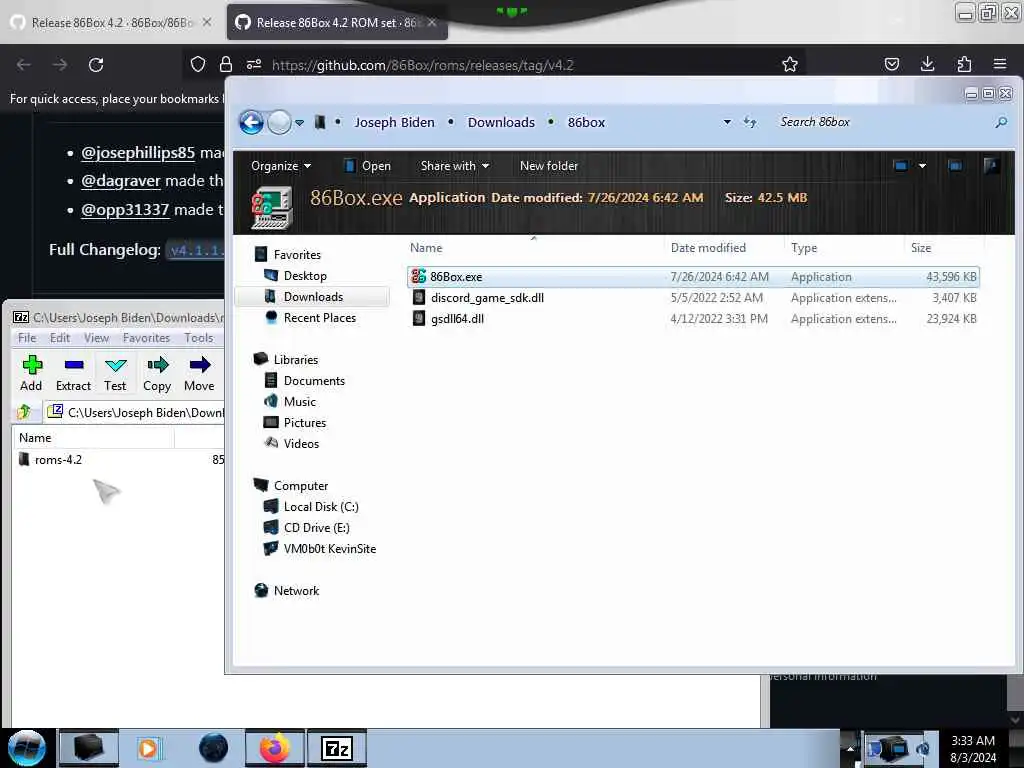Click the change view icon
Screen dimensions: 1024x768
(901, 166)
